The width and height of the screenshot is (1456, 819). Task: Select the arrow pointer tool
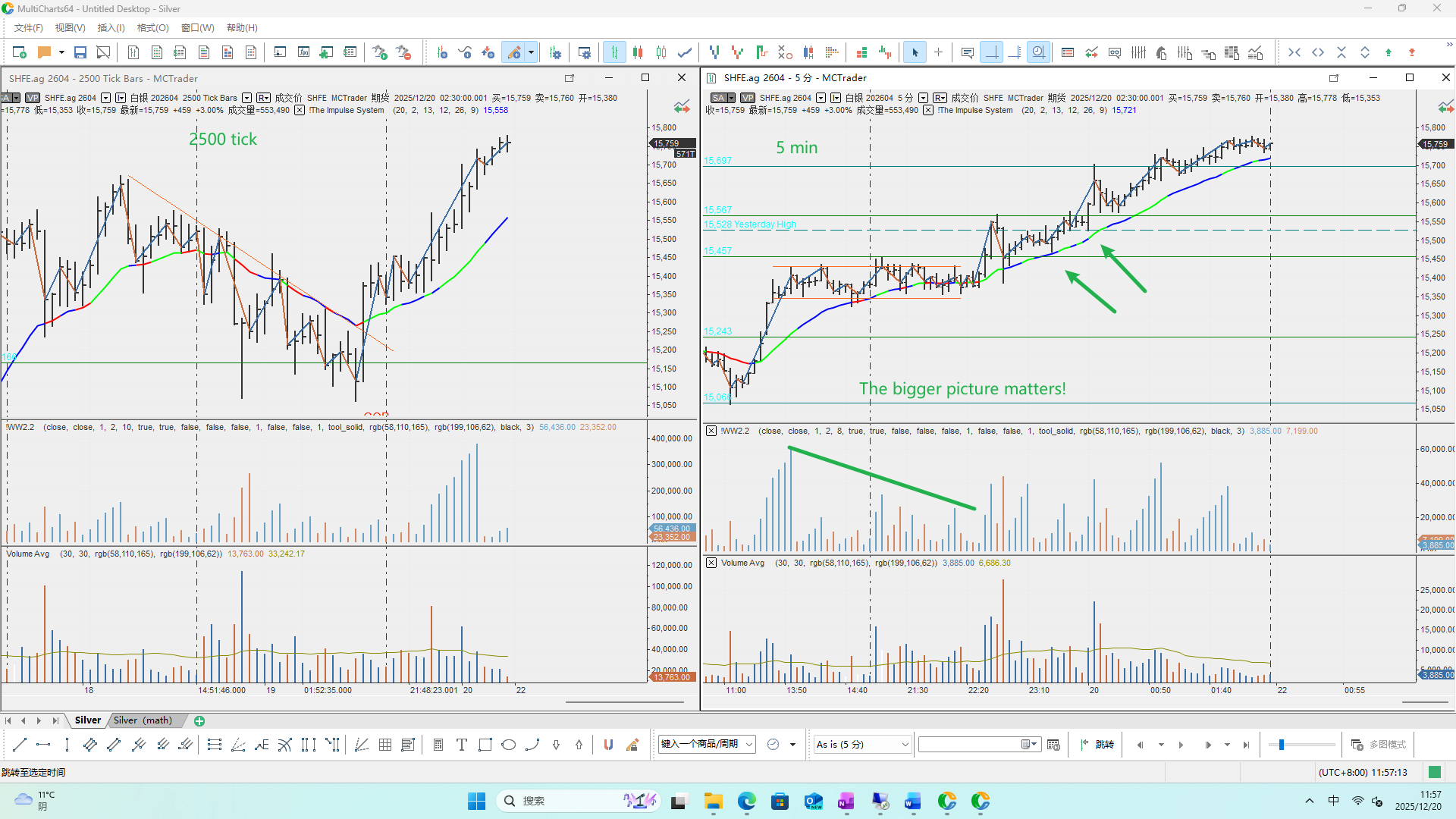915,52
